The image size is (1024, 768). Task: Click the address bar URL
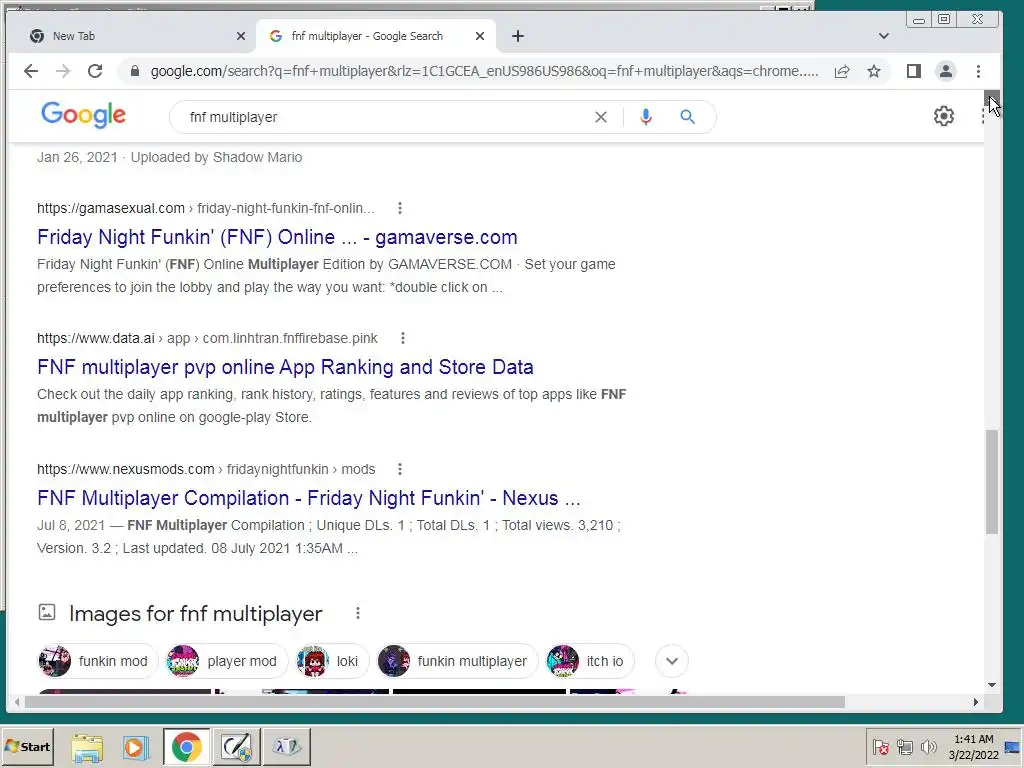click(x=484, y=71)
